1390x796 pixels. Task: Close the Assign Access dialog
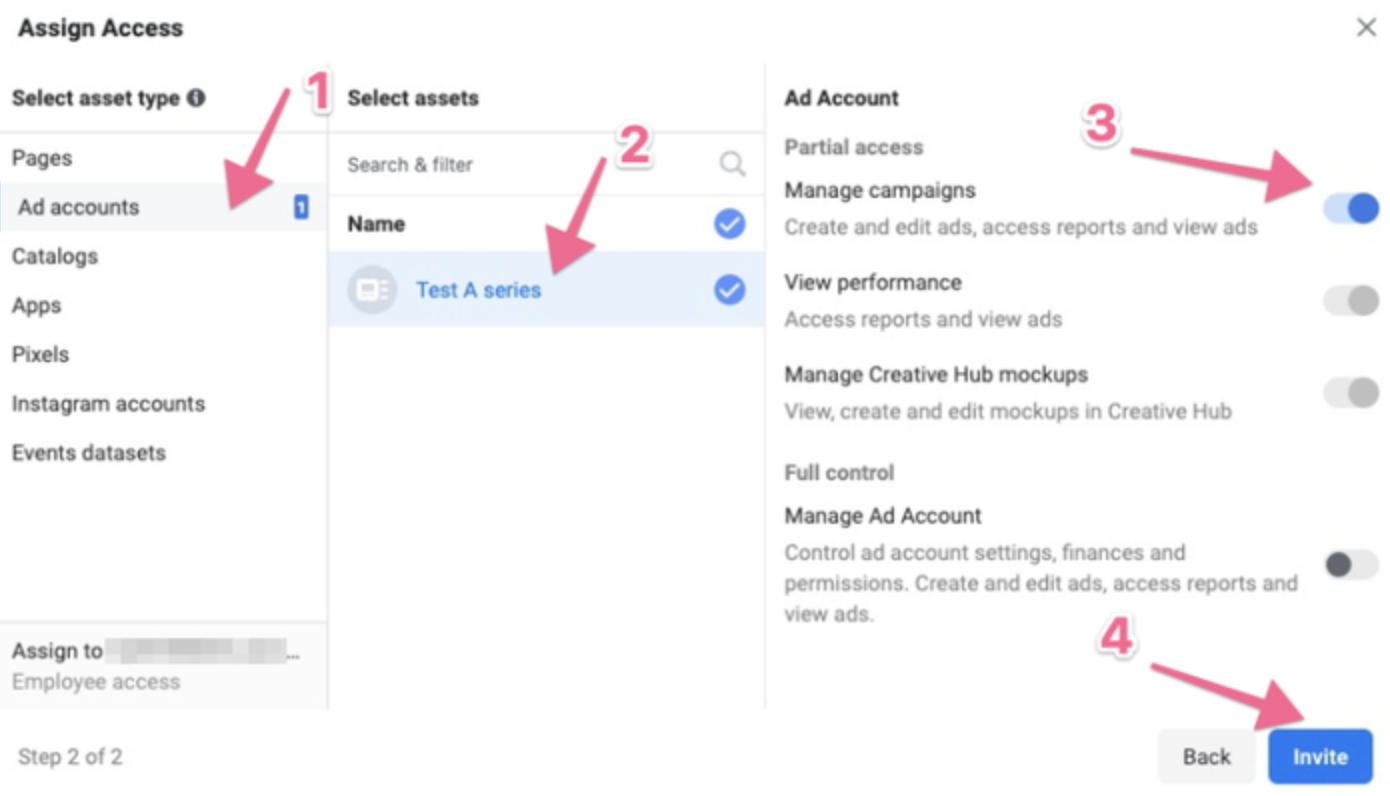pyautogui.click(x=1366, y=28)
